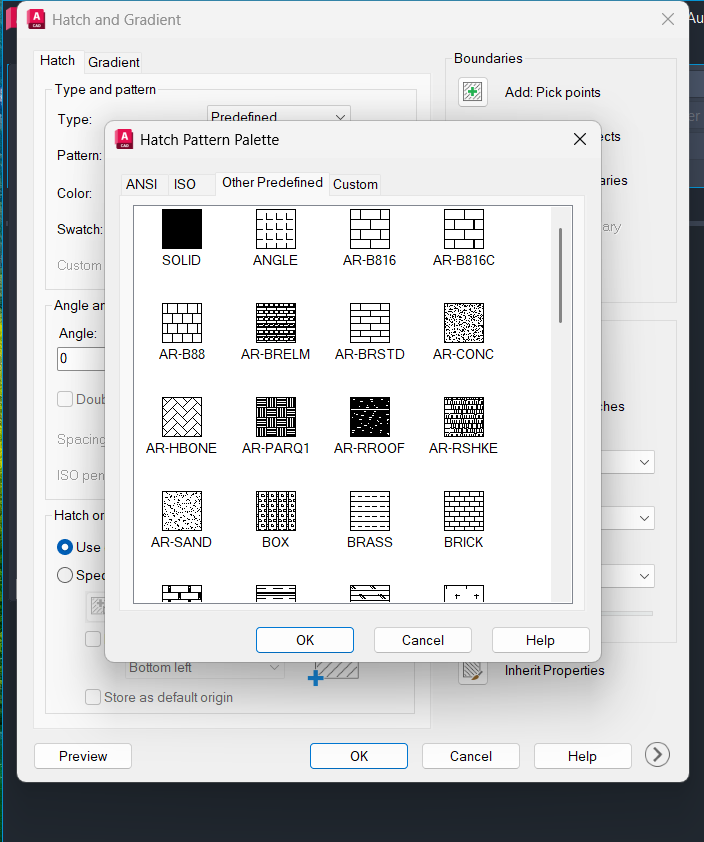704x842 pixels.
Task: Click OK in Hatch Pattern Palette
Action: [x=305, y=640]
